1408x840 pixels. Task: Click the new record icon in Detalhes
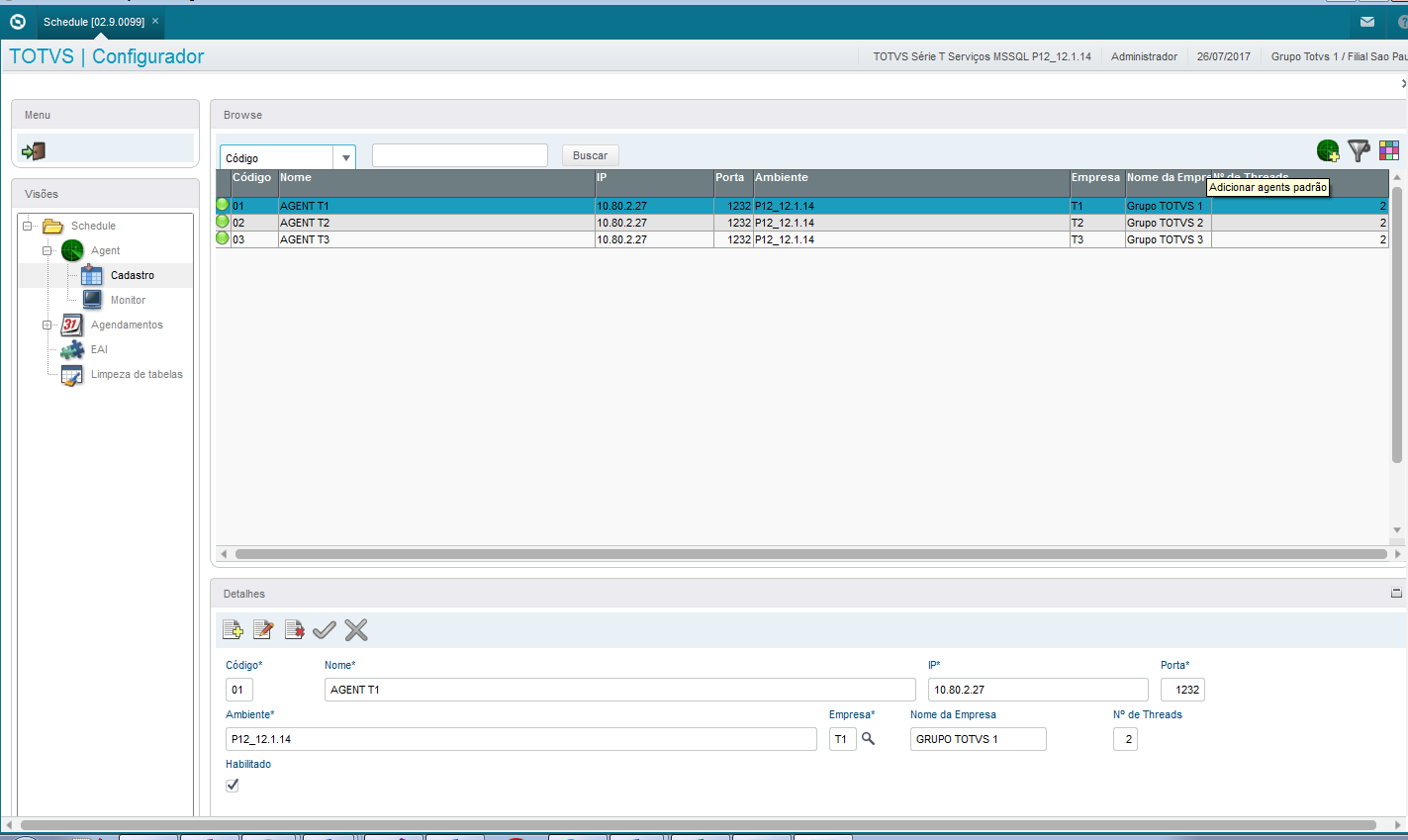click(x=233, y=629)
